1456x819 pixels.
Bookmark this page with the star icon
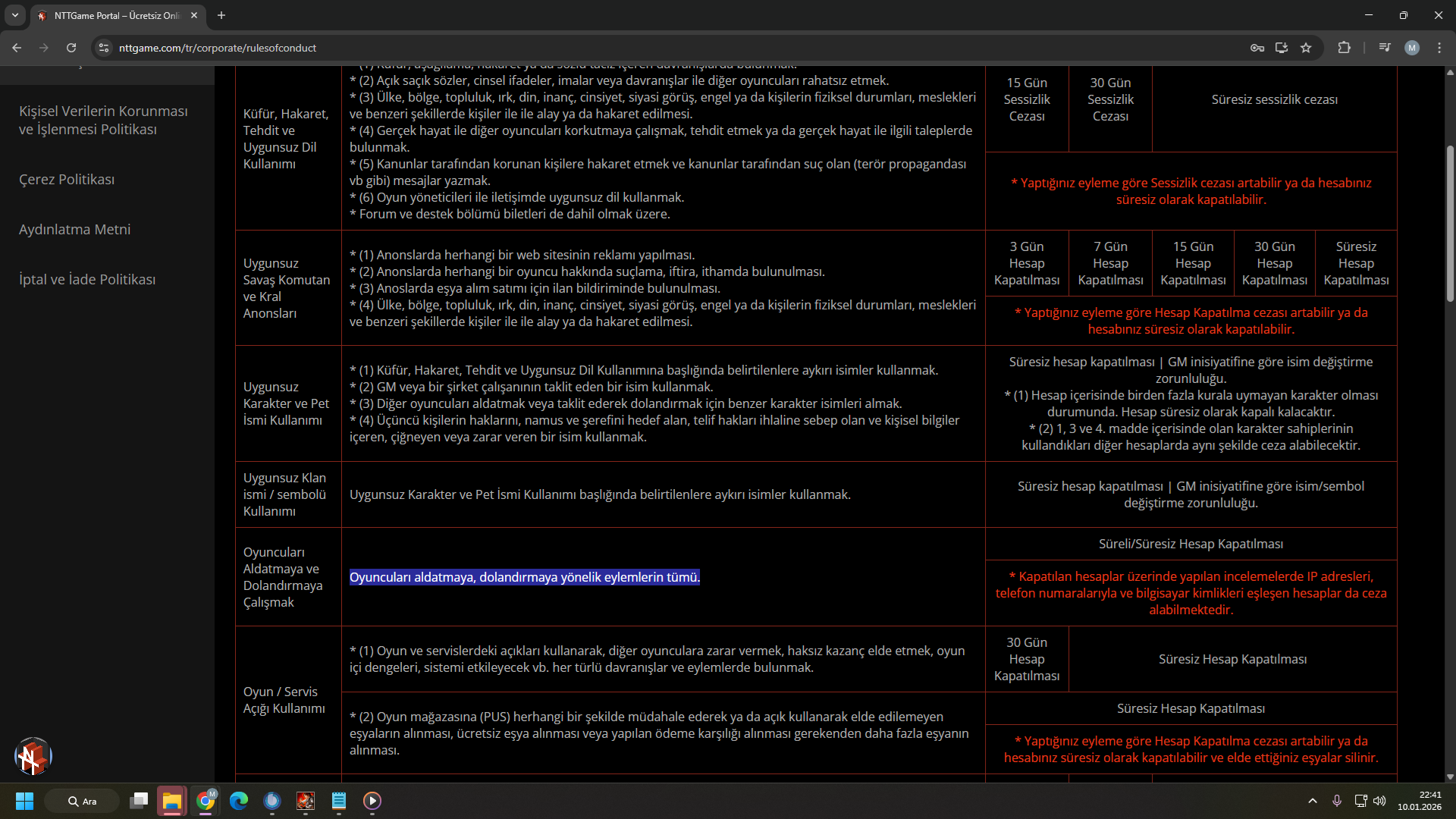[1306, 48]
